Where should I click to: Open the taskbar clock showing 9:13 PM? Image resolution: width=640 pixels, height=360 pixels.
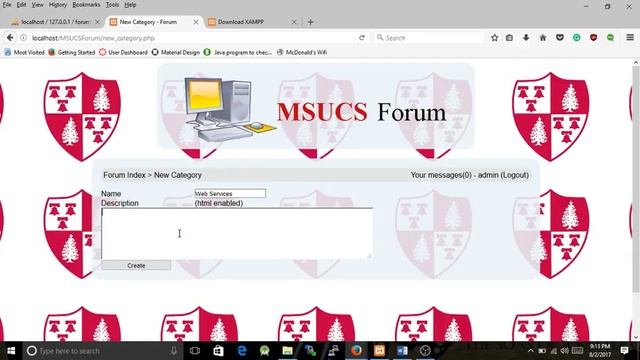point(600,351)
